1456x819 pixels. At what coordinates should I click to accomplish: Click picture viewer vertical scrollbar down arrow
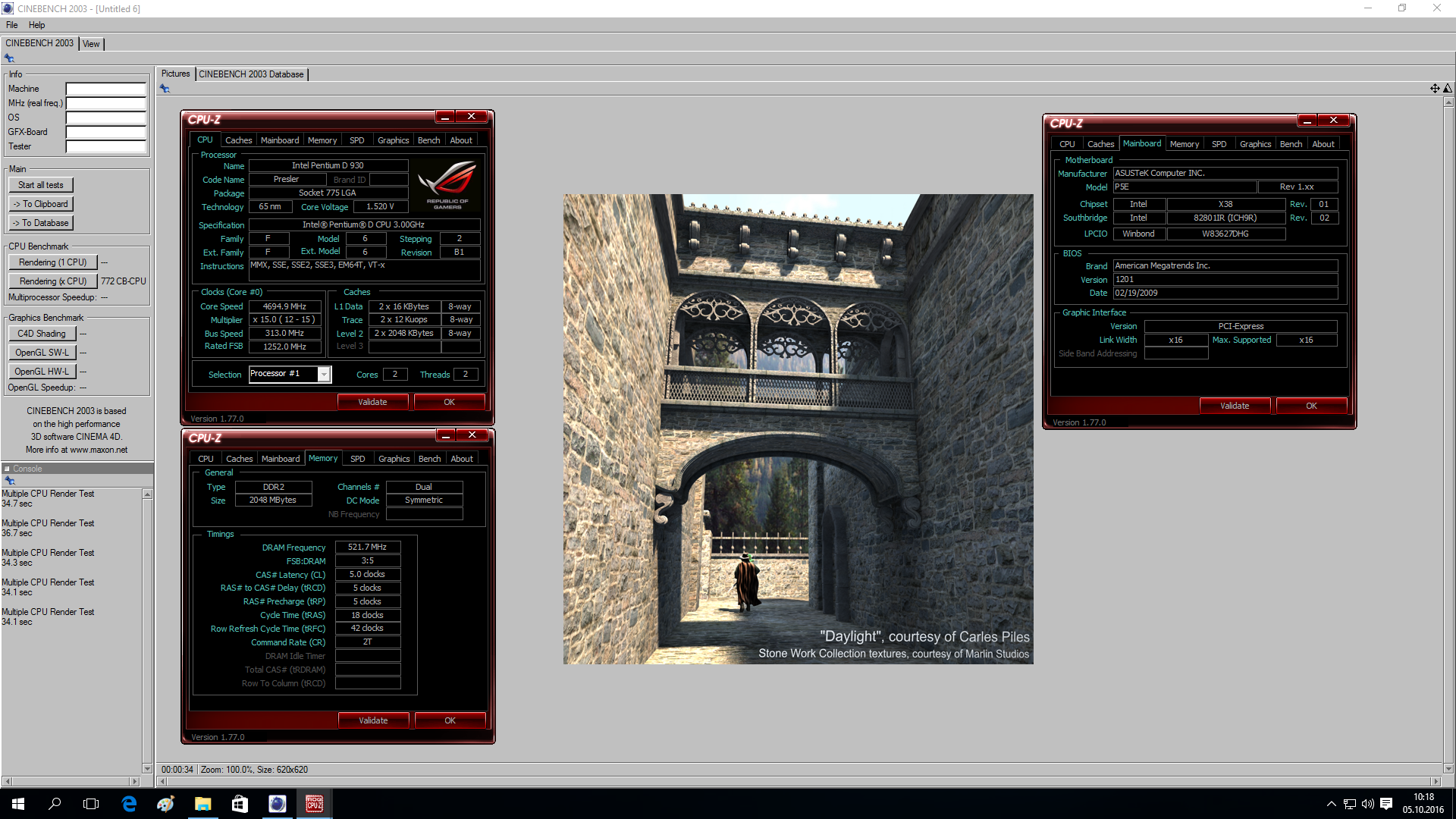click(x=1448, y=768)
